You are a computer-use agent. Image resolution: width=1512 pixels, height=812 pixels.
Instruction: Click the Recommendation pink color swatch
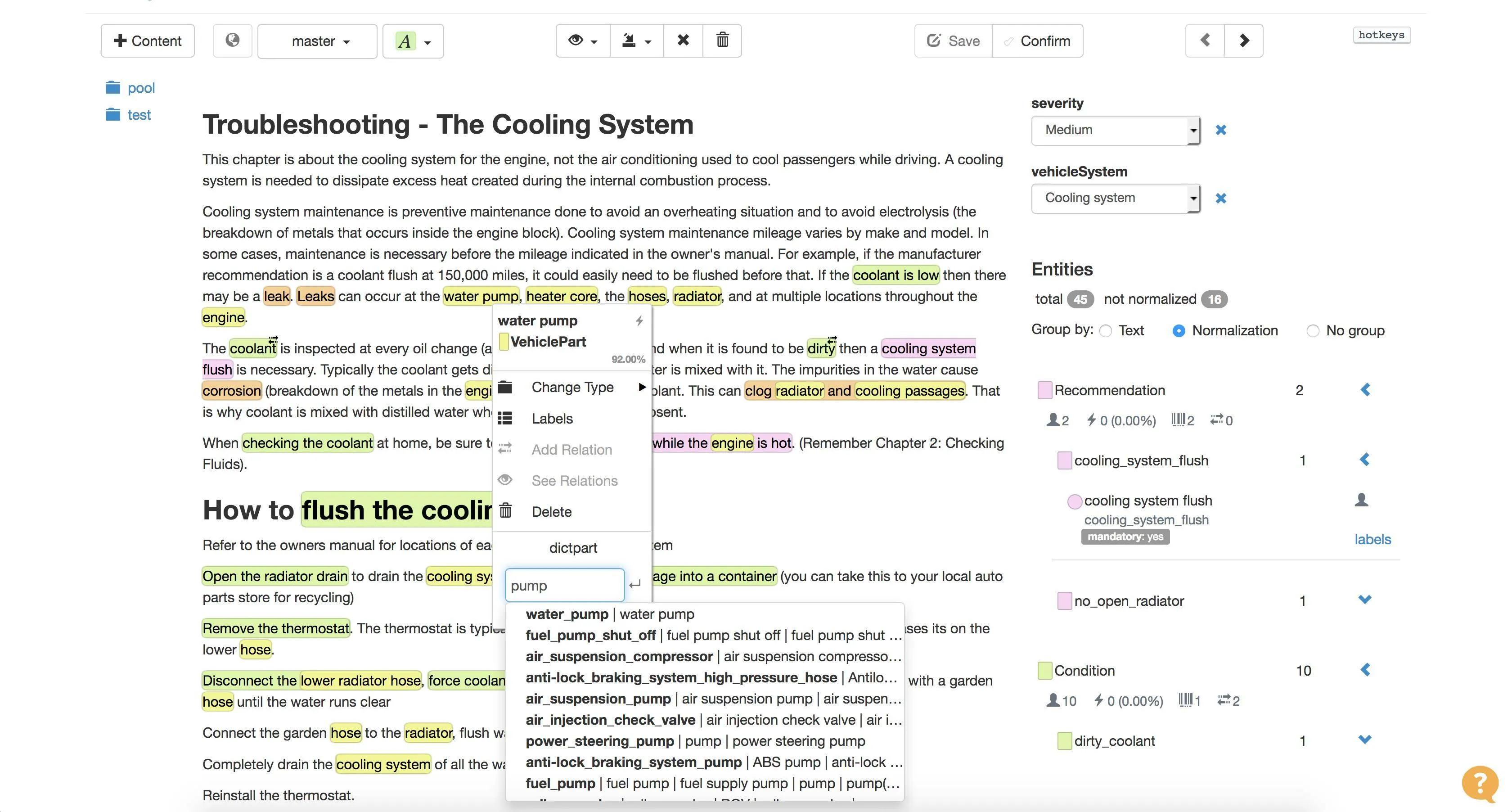point(1045,390)
